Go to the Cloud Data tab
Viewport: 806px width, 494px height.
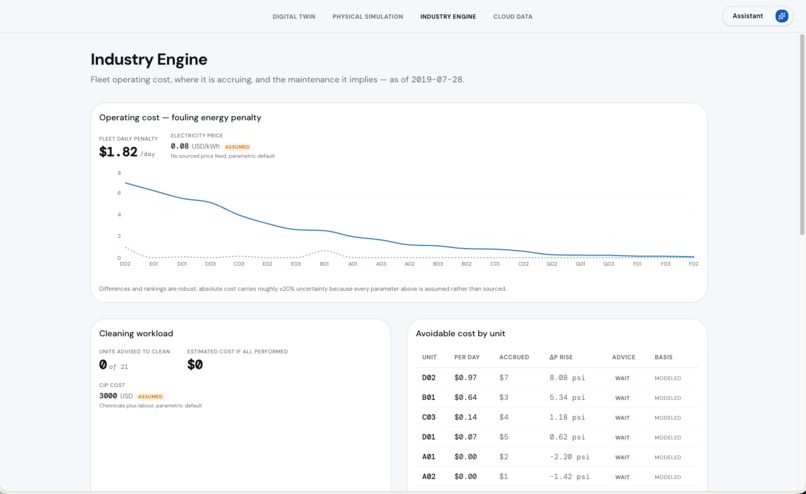coord(513,16)
